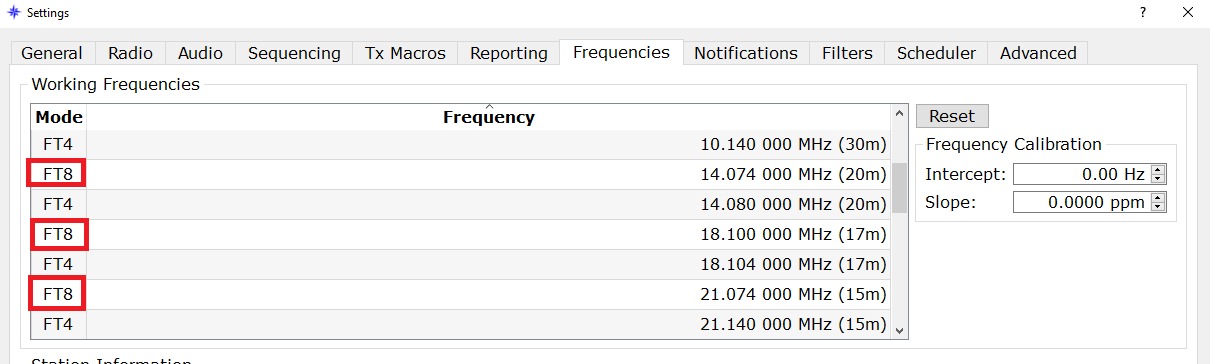The height and width of the screenshot is (364, 1210).
Task: Click the Intercept input field
Action: 1081,174
